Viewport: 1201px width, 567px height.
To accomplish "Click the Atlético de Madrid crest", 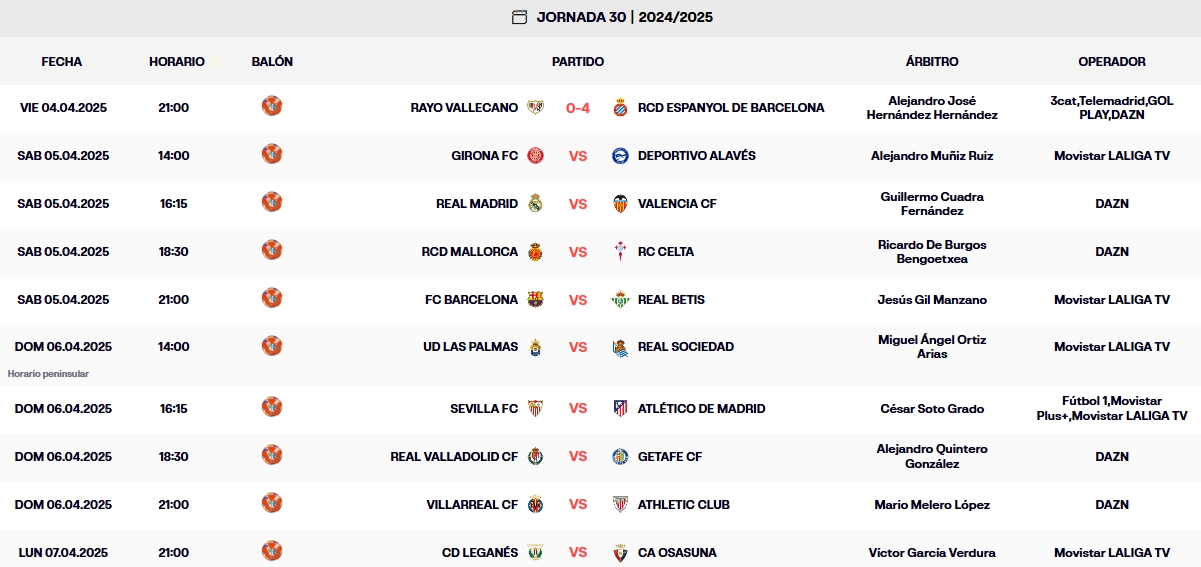I will point(620,409).
